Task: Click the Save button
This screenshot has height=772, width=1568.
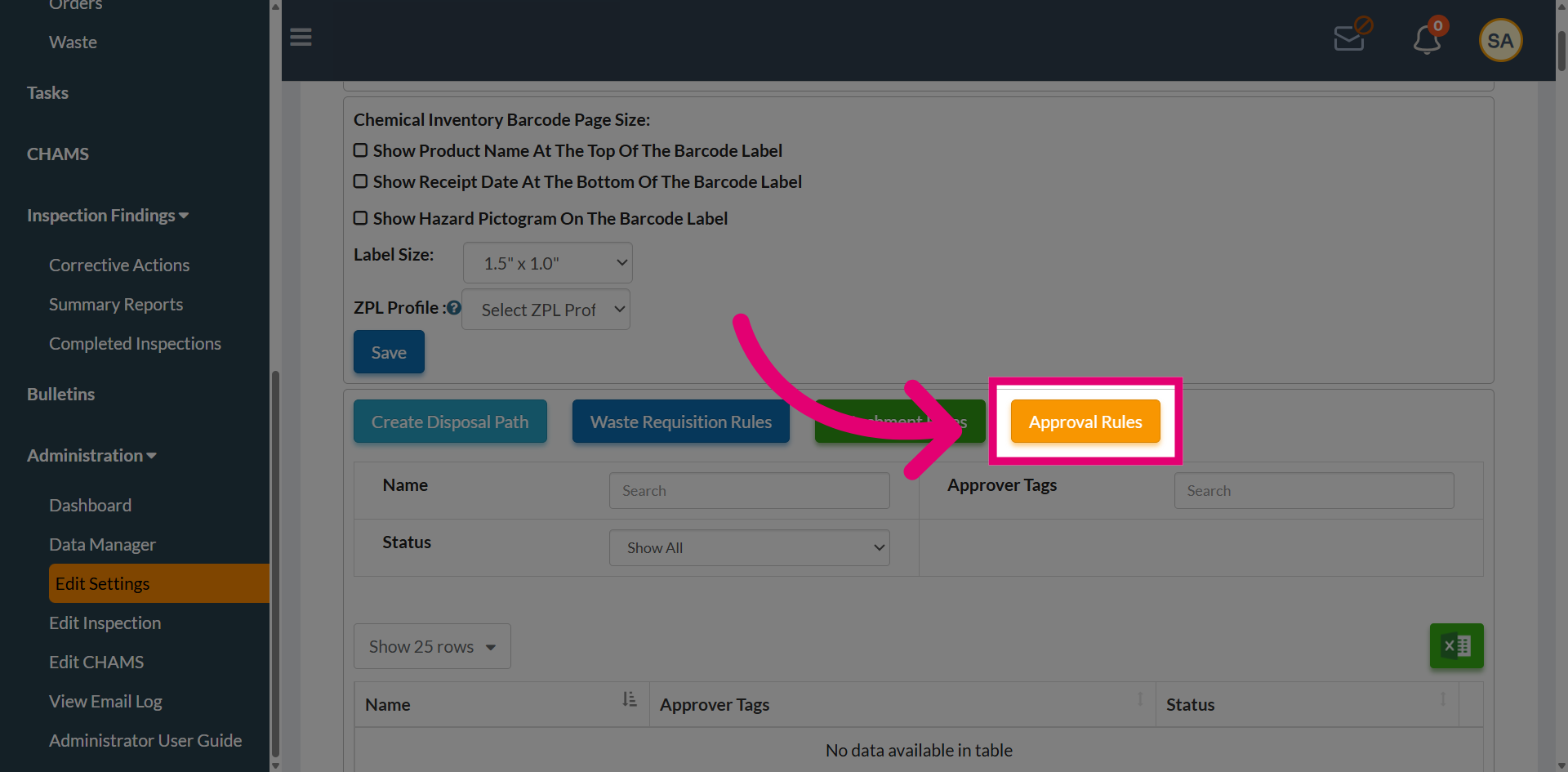Action: tap(389, 352)
